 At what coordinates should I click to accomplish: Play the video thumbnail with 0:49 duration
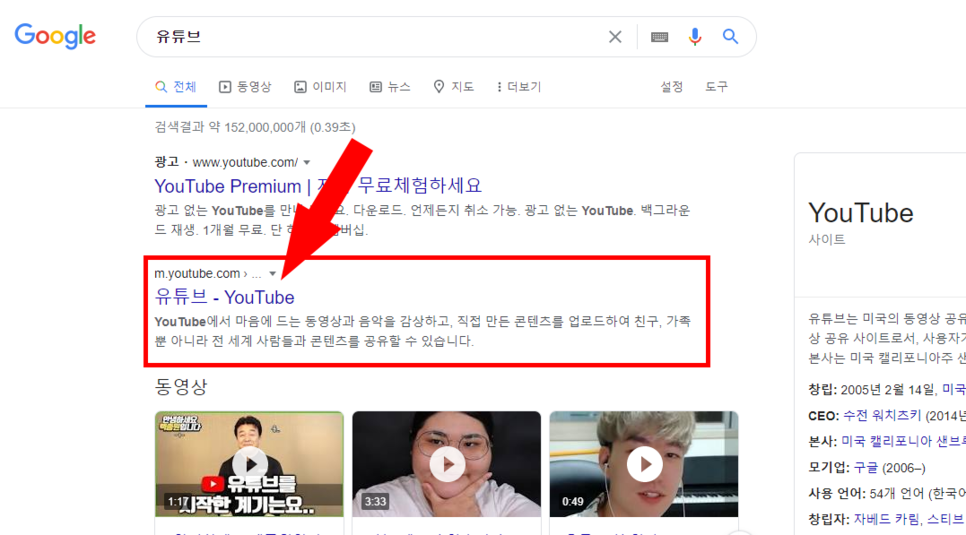click(644, 464)
